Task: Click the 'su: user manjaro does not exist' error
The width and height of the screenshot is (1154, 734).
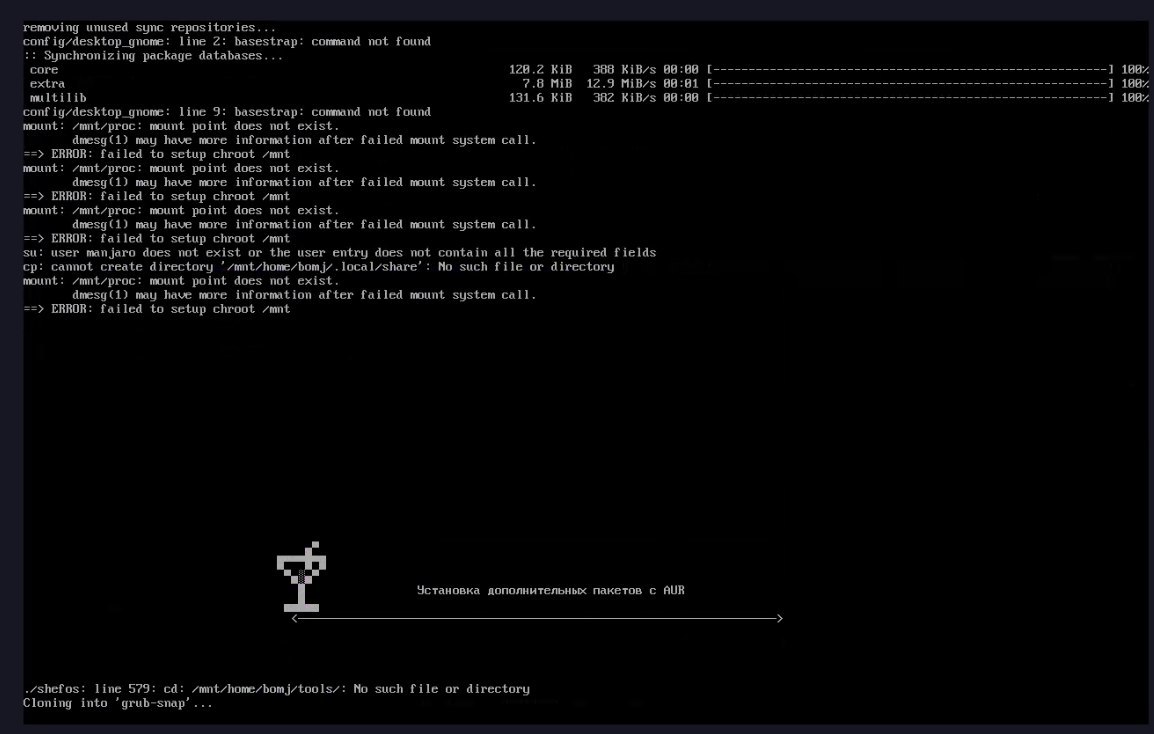Action: coord(339,253)
